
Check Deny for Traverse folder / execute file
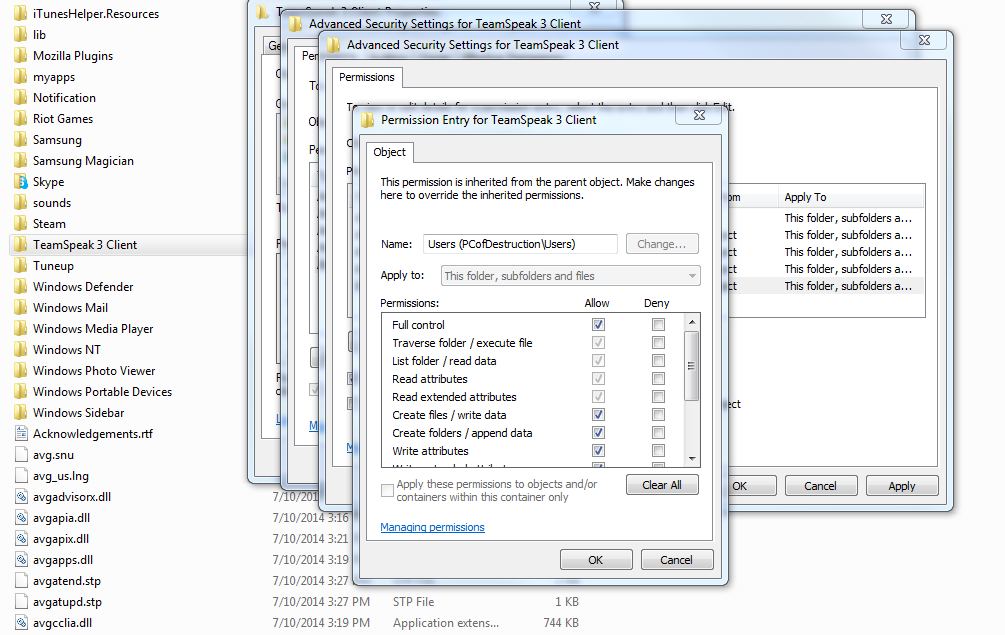(658, 343)
